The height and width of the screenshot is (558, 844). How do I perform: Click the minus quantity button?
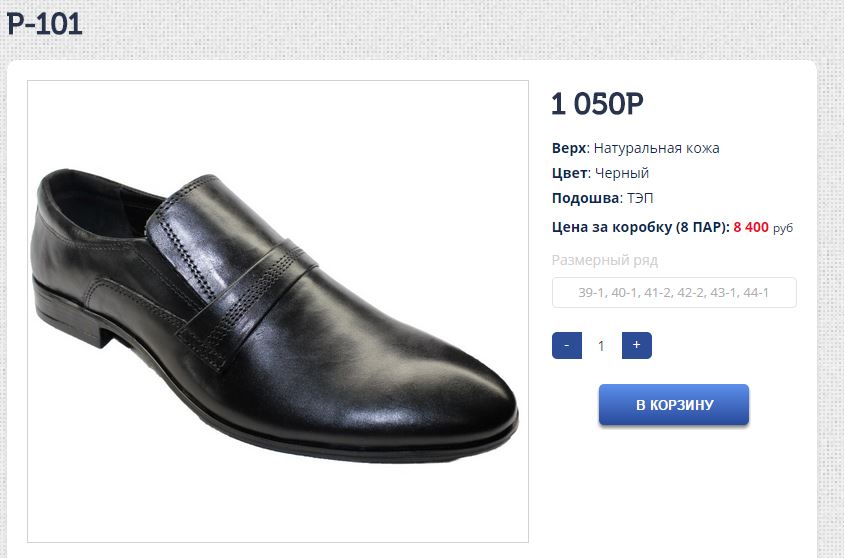click(x=567, y=345)
